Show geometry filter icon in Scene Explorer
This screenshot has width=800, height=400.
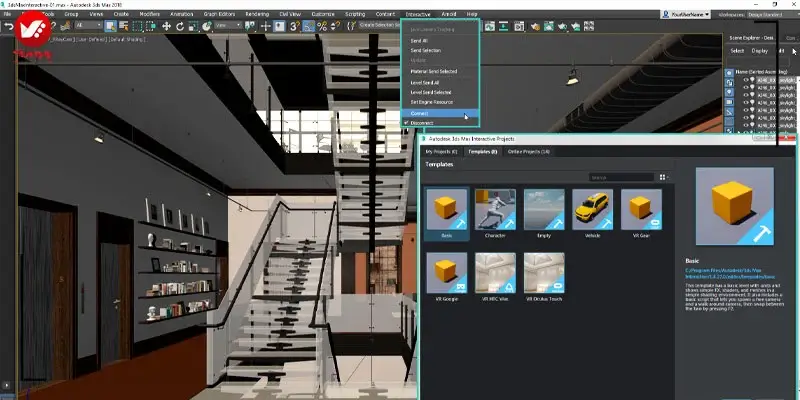coord(729,73)
